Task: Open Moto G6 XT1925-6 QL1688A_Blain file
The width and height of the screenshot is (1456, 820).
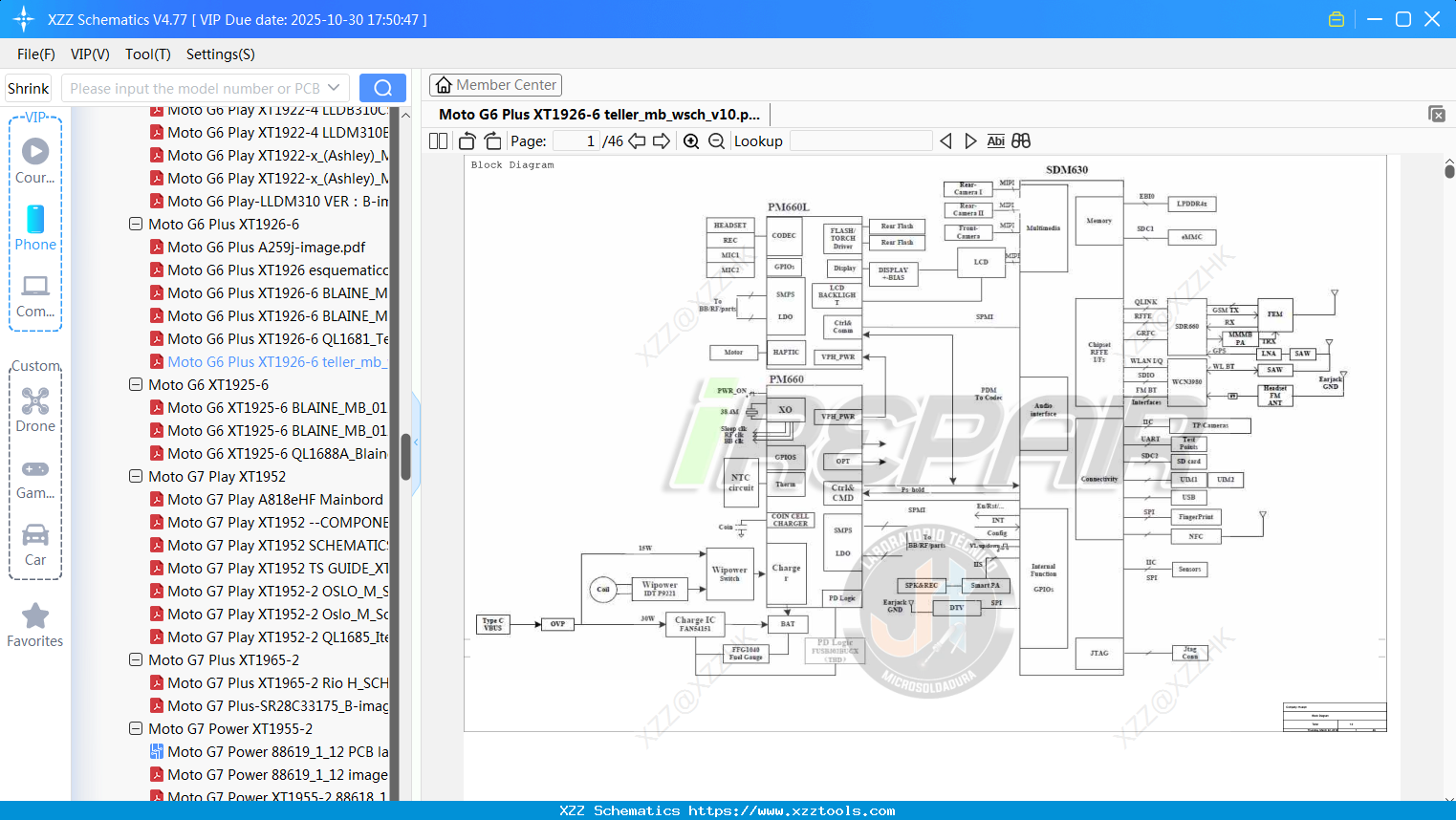Action: click(x=277, y=454)
